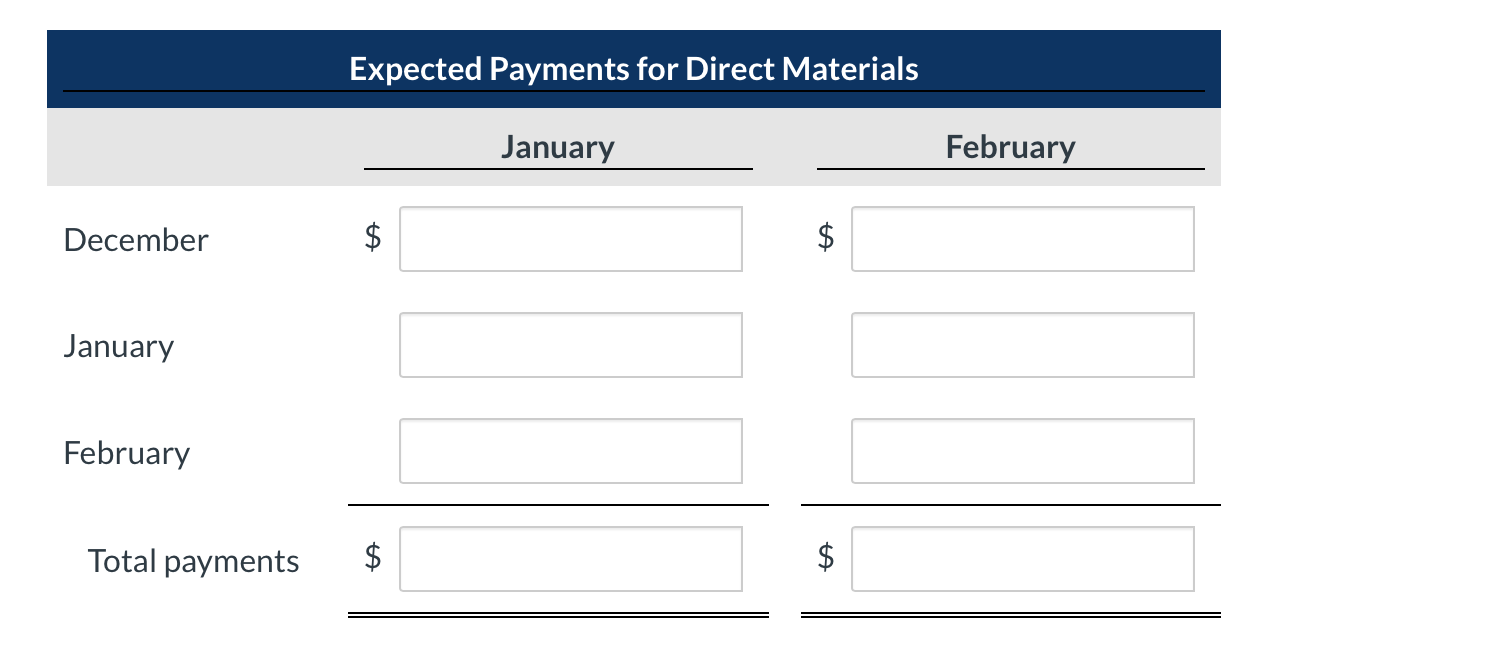Viewport: 1488px width, 666px height.
Task: Click double underline beneath February total field
Action: click(x=1011, y=615)
